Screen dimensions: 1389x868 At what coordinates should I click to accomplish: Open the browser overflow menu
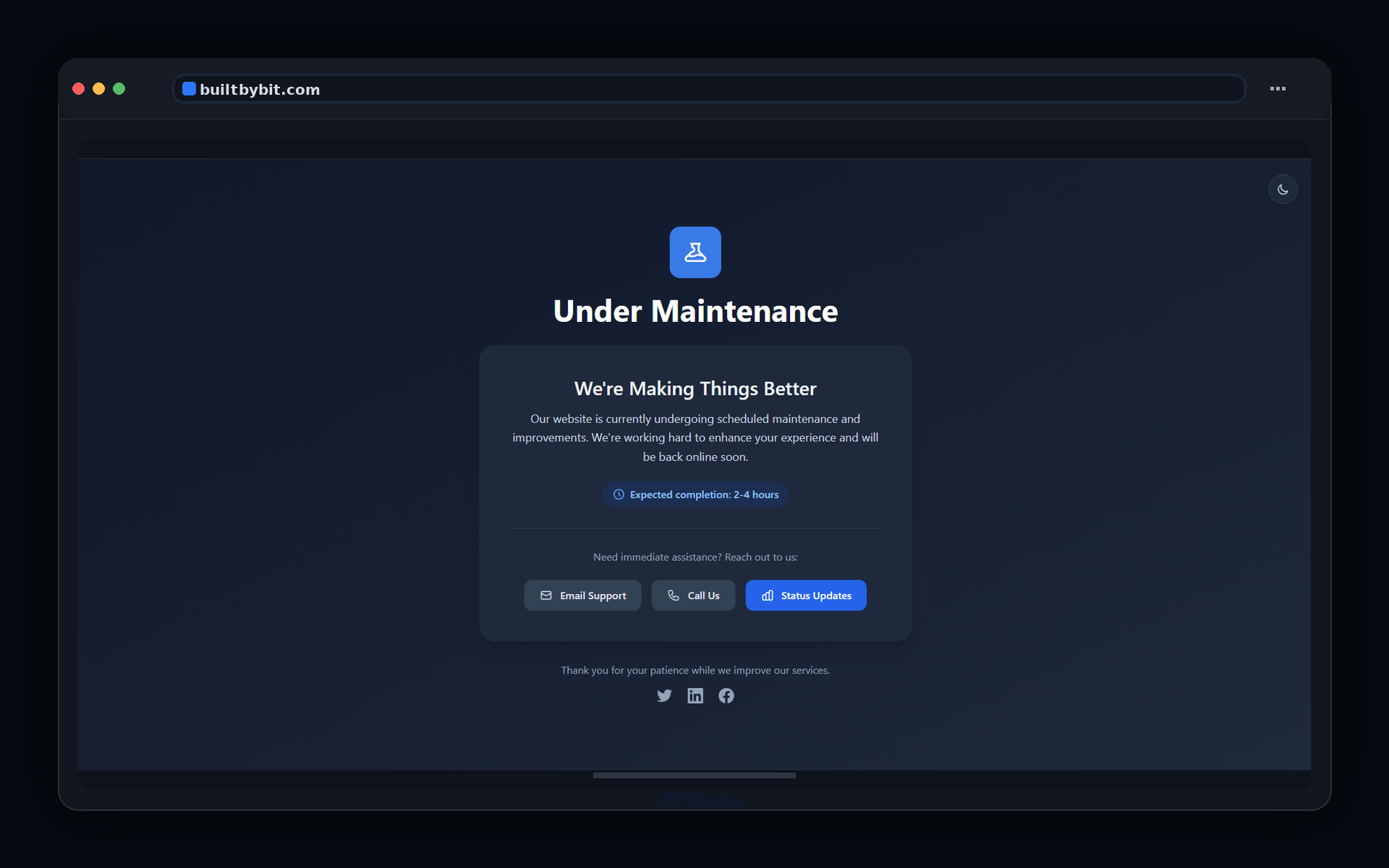pyautogui.click(x=1278, y=88)
